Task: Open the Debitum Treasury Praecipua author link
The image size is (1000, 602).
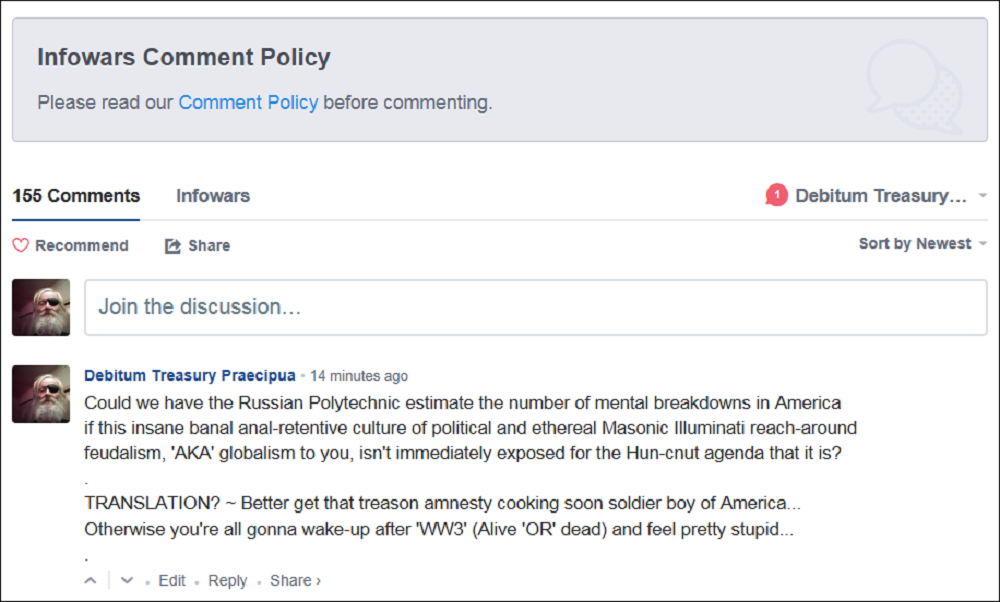Action: tap(190, 376)
